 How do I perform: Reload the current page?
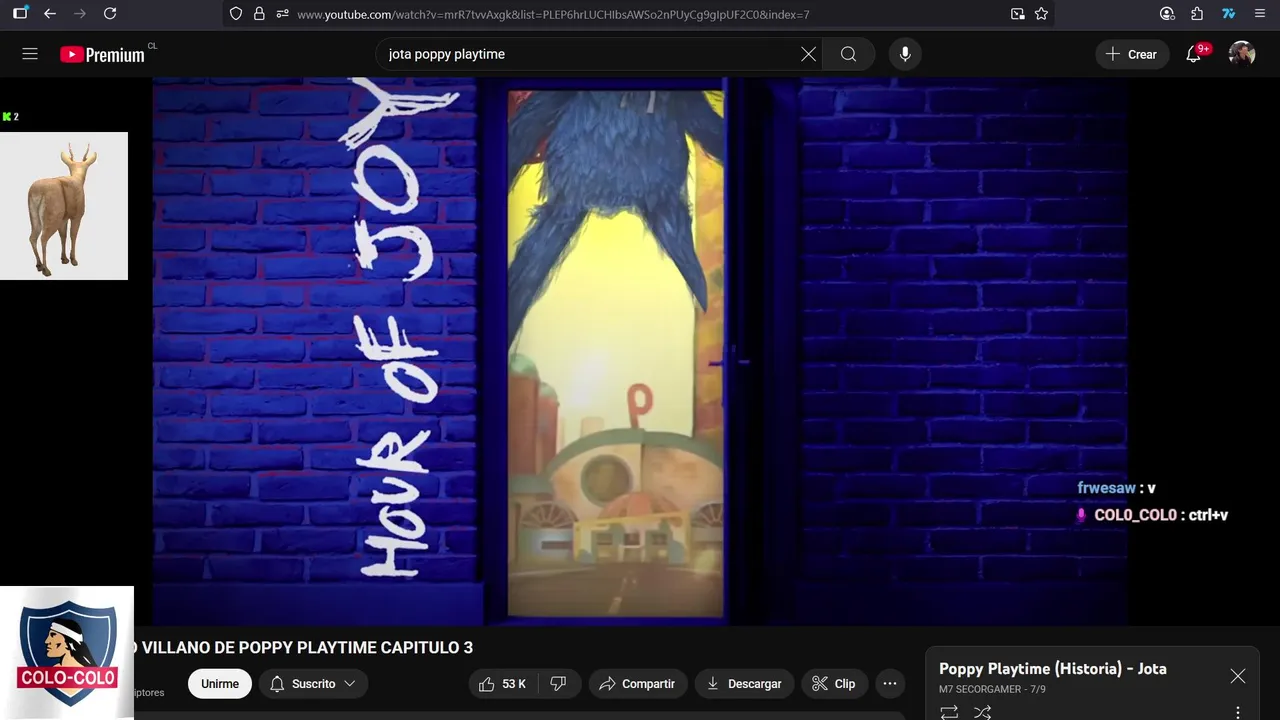tap(110, 14)
